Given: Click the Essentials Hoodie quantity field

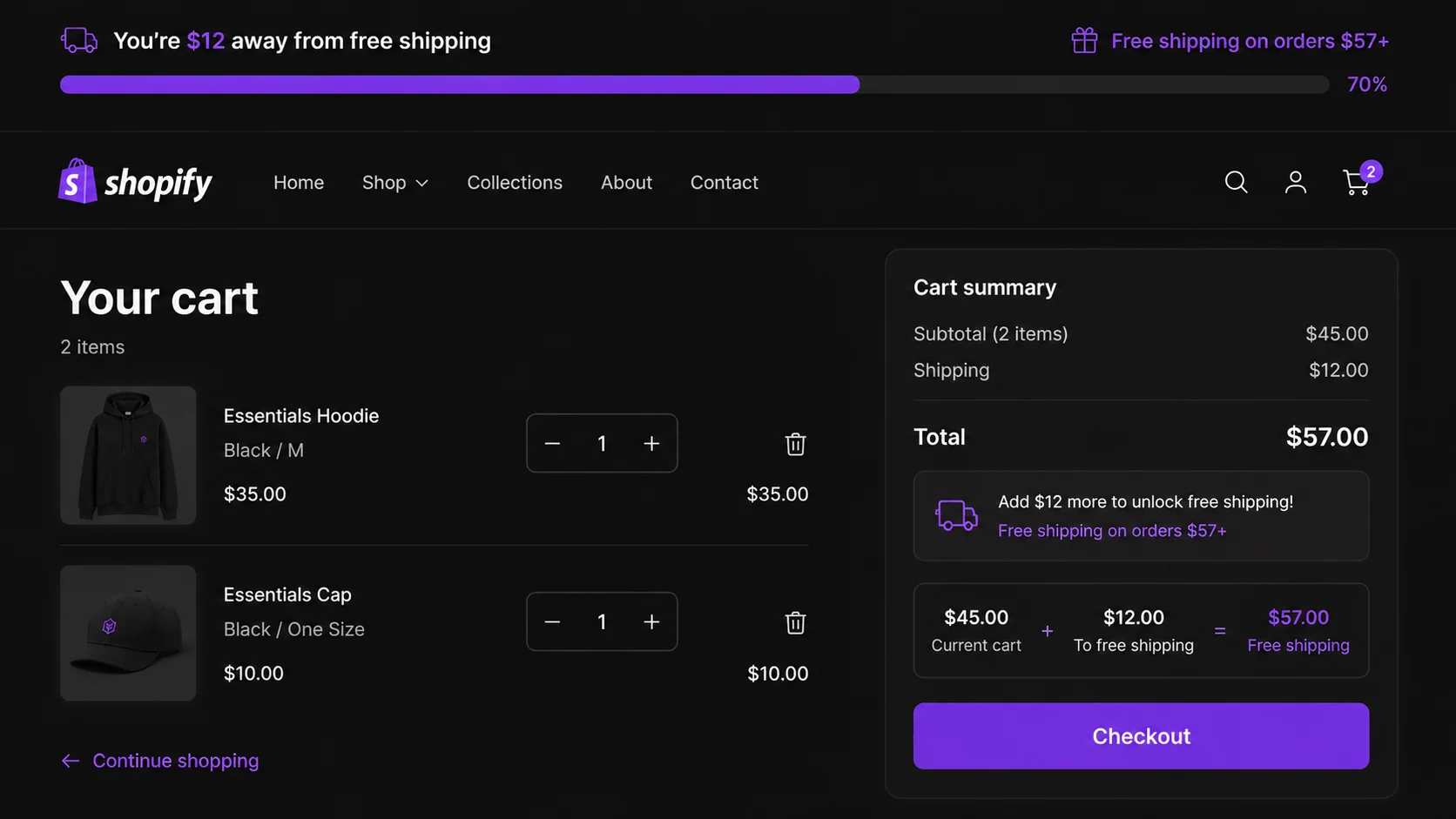Looking at the screenshot, I should pos(602,444).
